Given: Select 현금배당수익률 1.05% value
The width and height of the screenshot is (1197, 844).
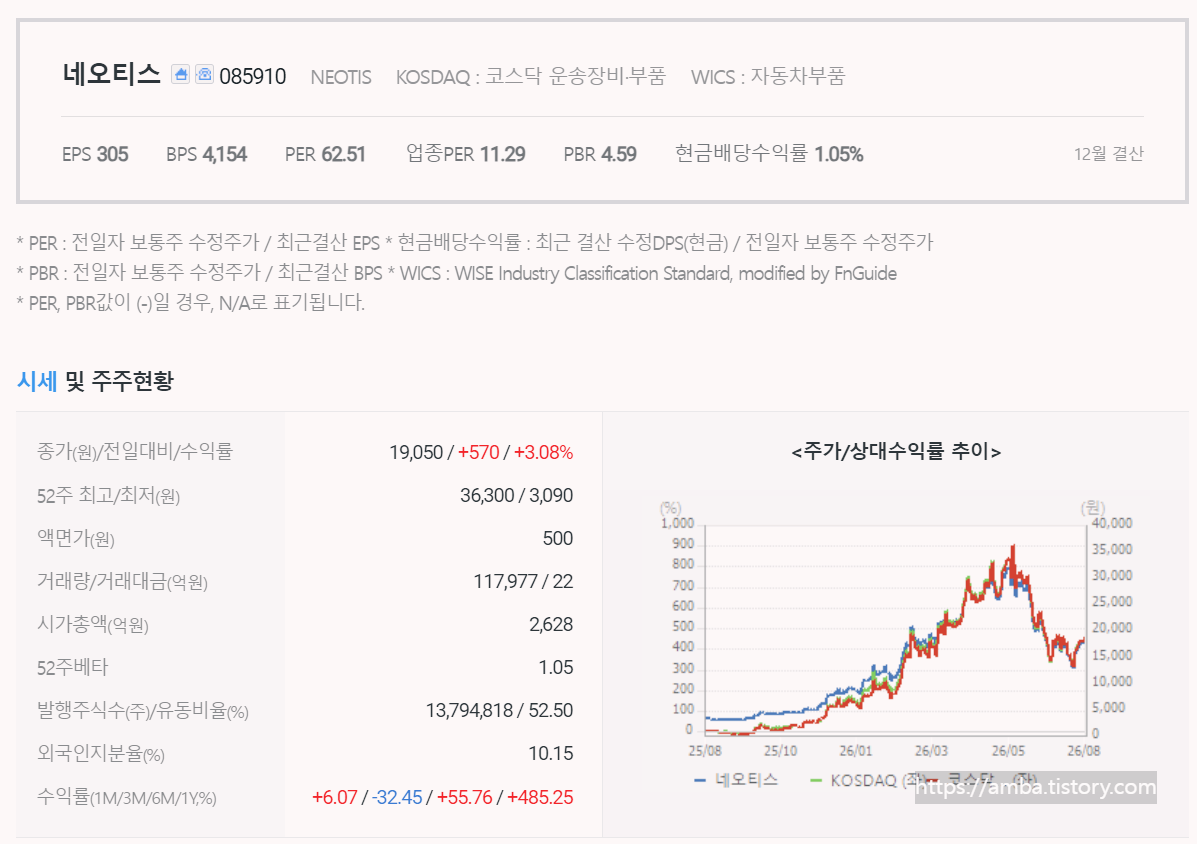Looking at the screenshot, I should point(770,154).
